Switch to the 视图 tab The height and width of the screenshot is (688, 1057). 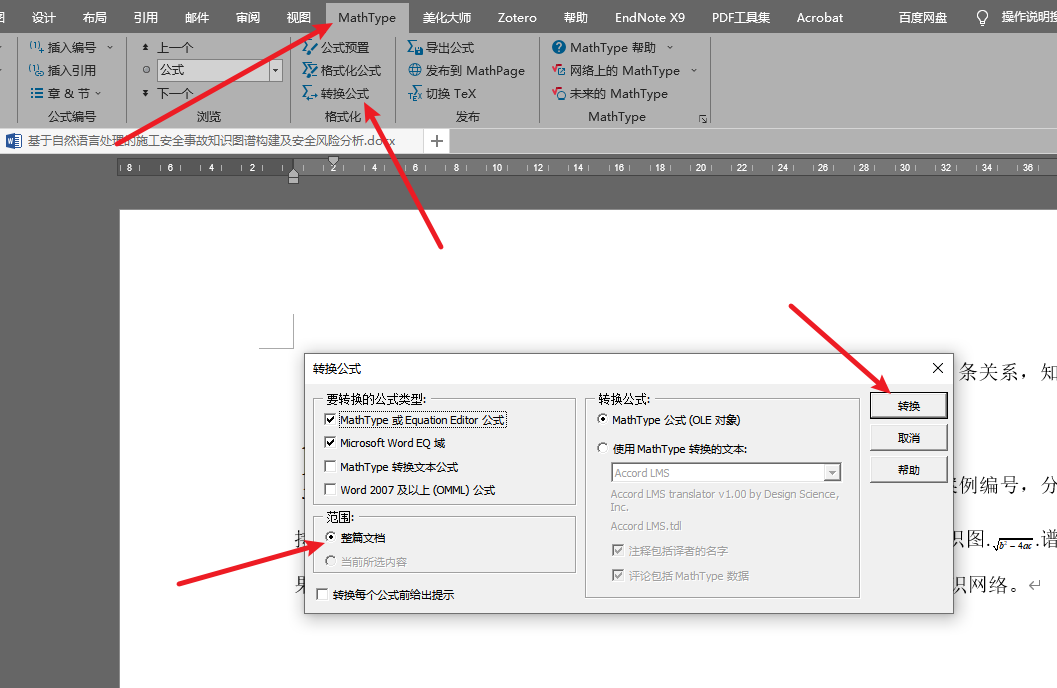tap(299, 18)
